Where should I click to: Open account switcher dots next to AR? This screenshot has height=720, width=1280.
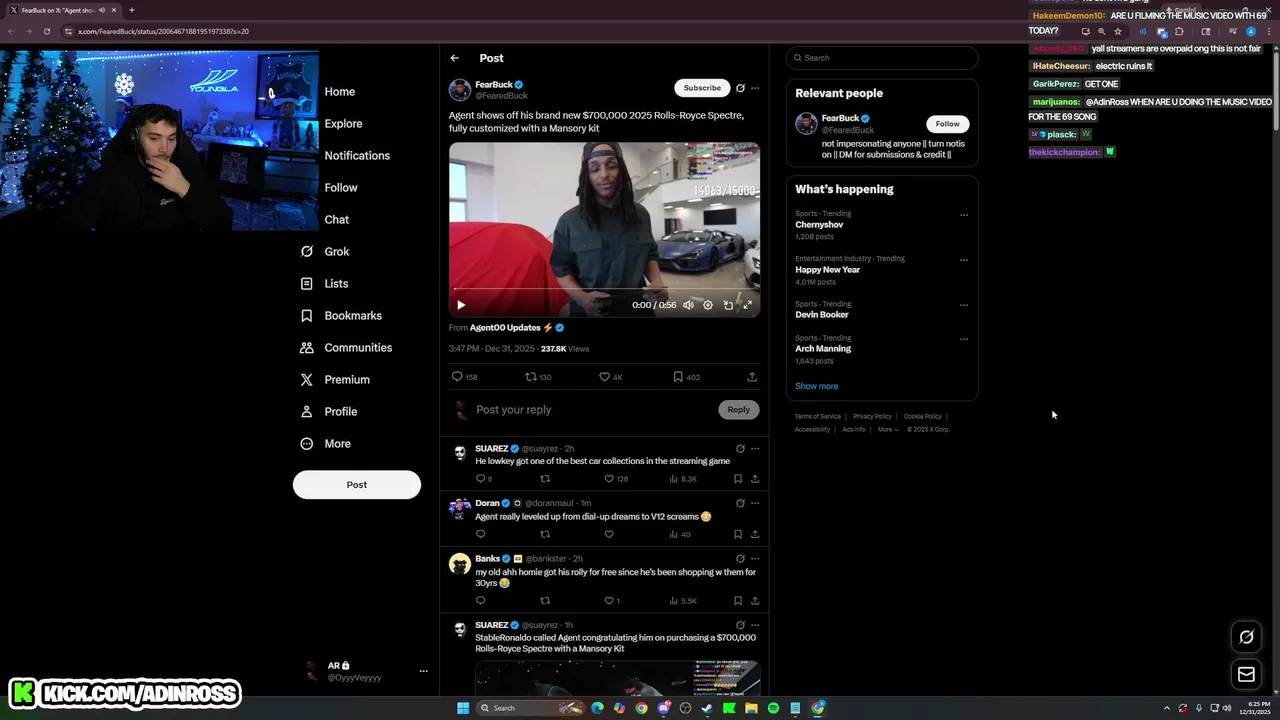[423, 671]
